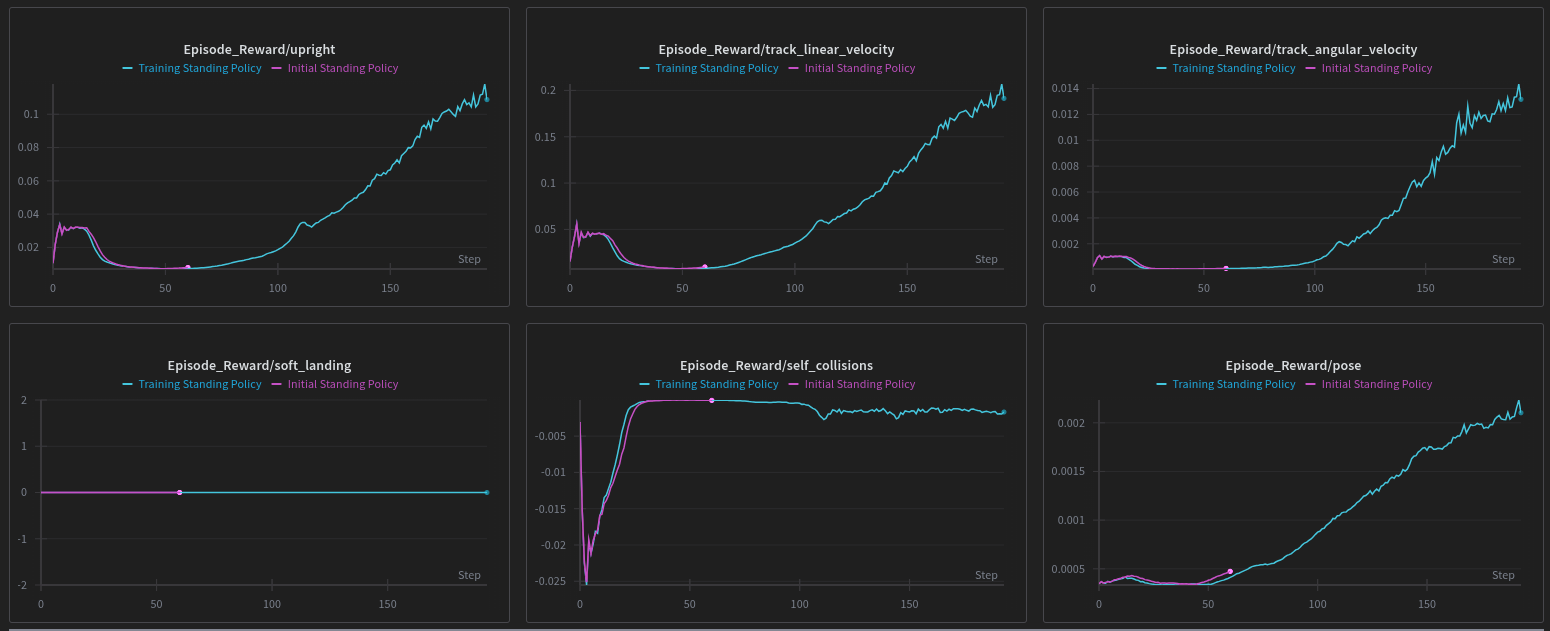Viewport: 1550px width, 631px height.
Task: Click the Episode_Reward/upright chart title
Action: (259, 49)
